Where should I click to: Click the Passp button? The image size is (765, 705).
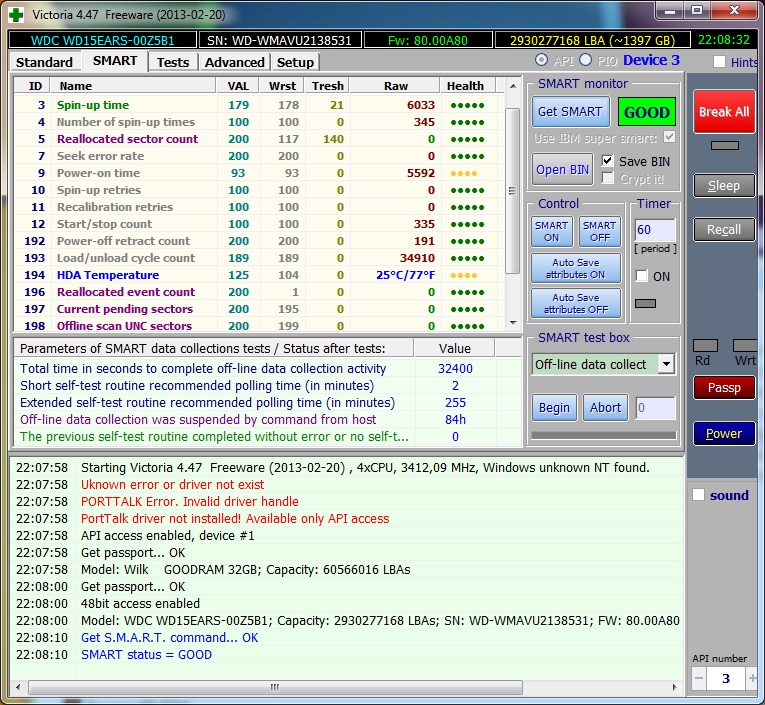tap(724, 388)
